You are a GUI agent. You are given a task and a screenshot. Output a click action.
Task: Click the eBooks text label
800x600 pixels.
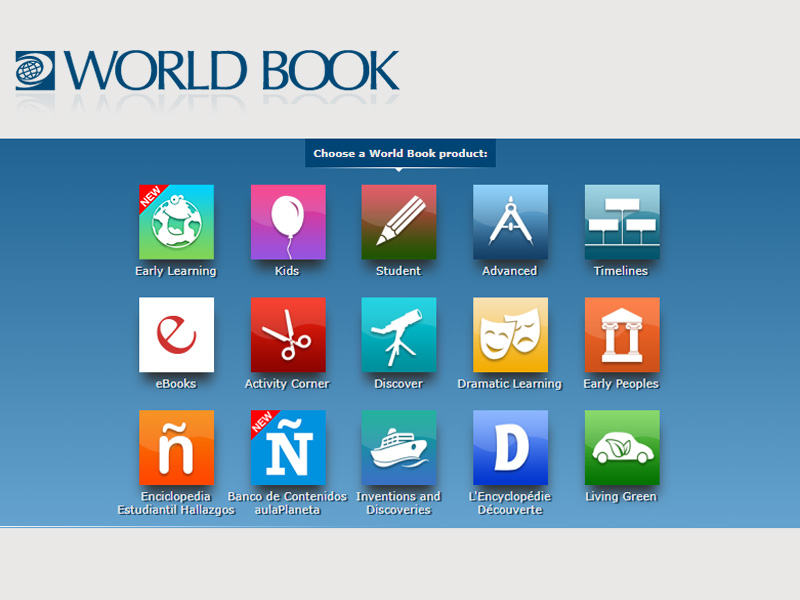[x=176, y=384]
